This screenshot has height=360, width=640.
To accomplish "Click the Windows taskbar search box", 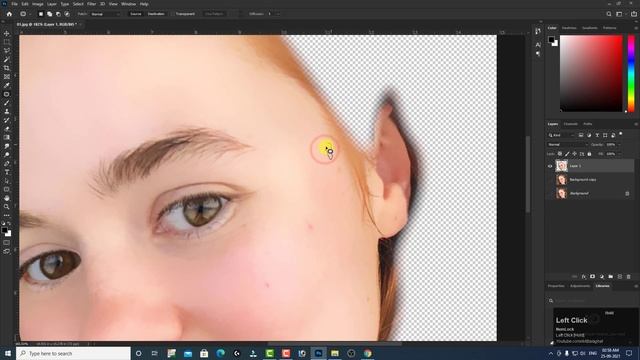I will (x=73, y=353).
